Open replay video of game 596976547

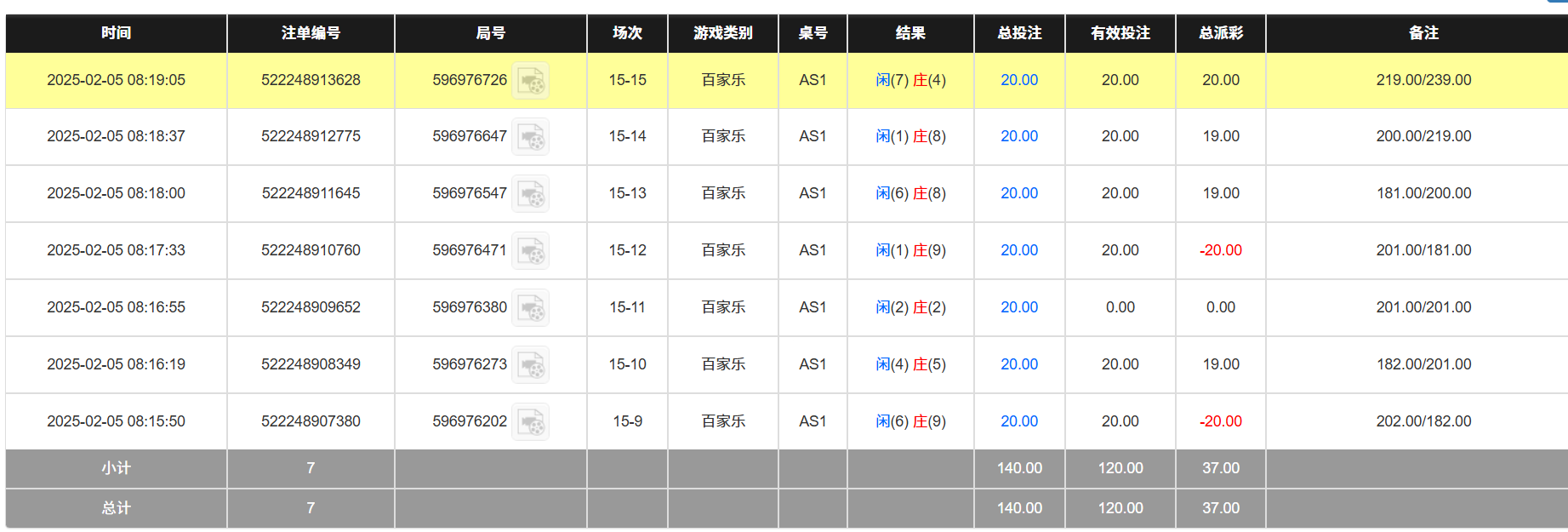coord(530,194)
